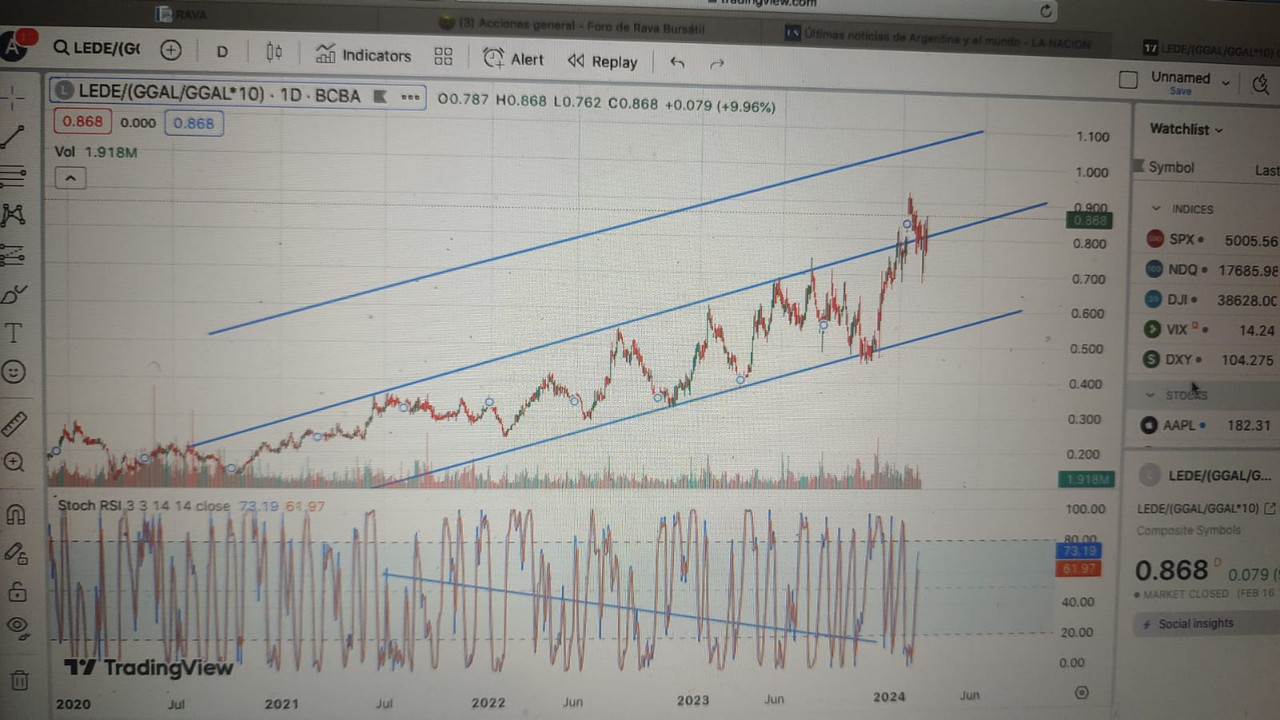The height and width of the screenshot is (720, 1280).
Task: Collapse the STOCKS watchlist section
Action: [1149, 395]
